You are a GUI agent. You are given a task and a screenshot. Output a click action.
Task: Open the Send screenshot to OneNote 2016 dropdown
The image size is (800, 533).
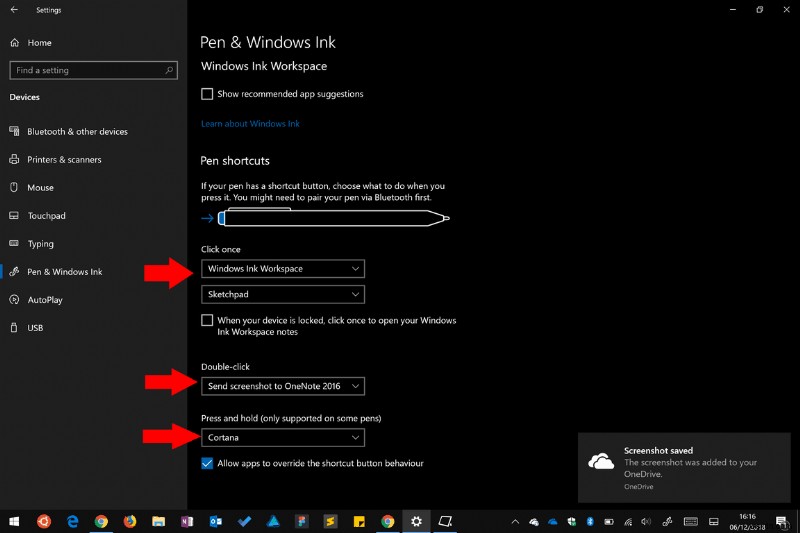tap(283, 386)
